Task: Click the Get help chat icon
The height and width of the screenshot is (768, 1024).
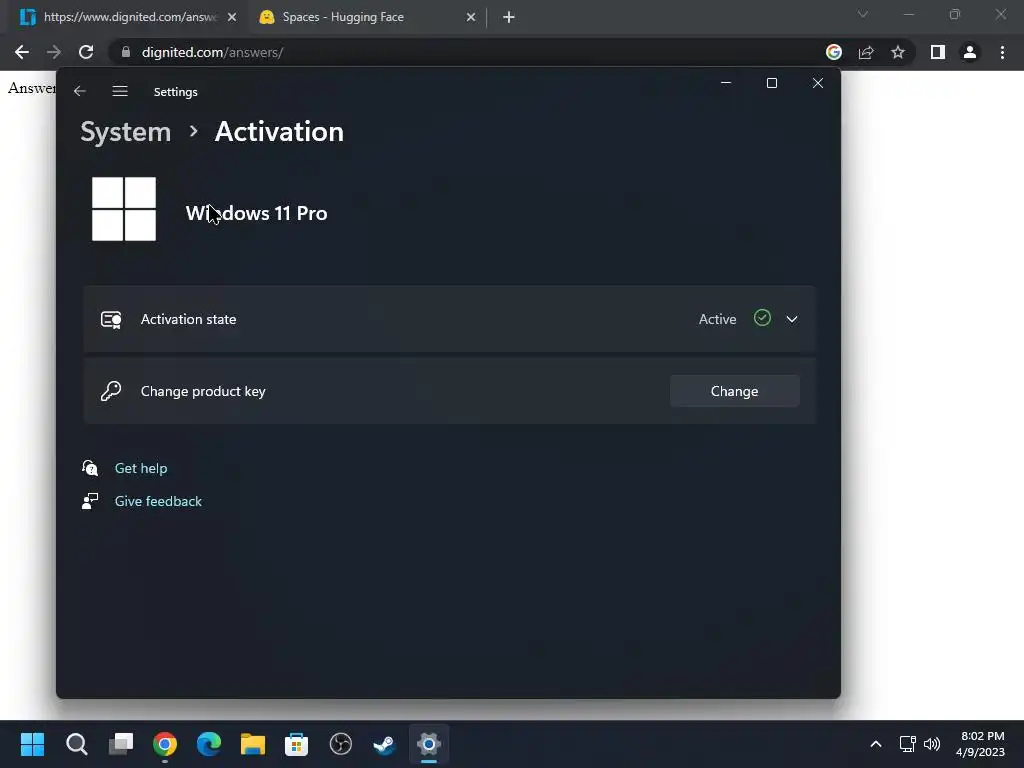Action: (90, 468)
